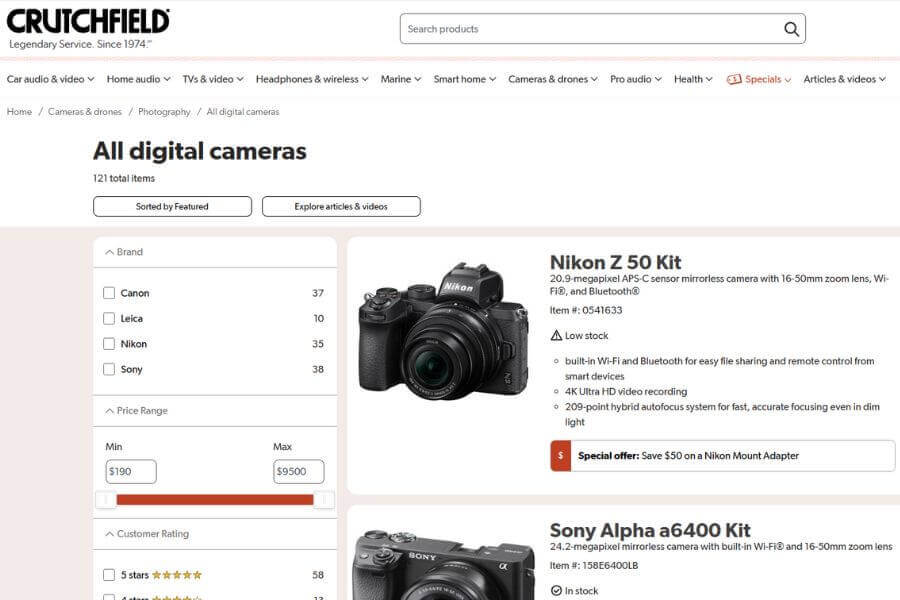
Task: Click the Crutchfield logo
Action: pyautogui.click(x=88, y=22)
